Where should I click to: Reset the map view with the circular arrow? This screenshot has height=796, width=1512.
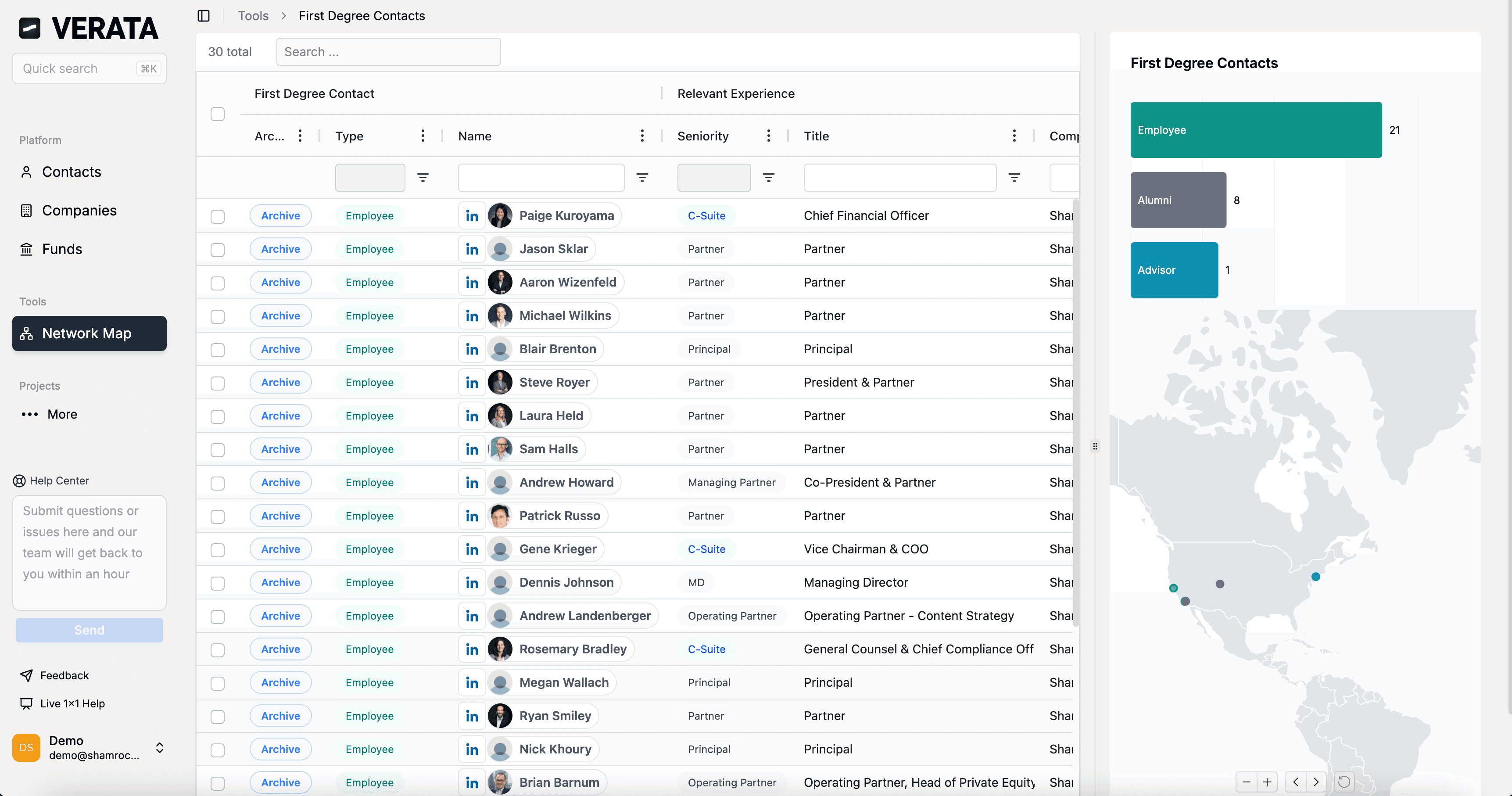1344,782
